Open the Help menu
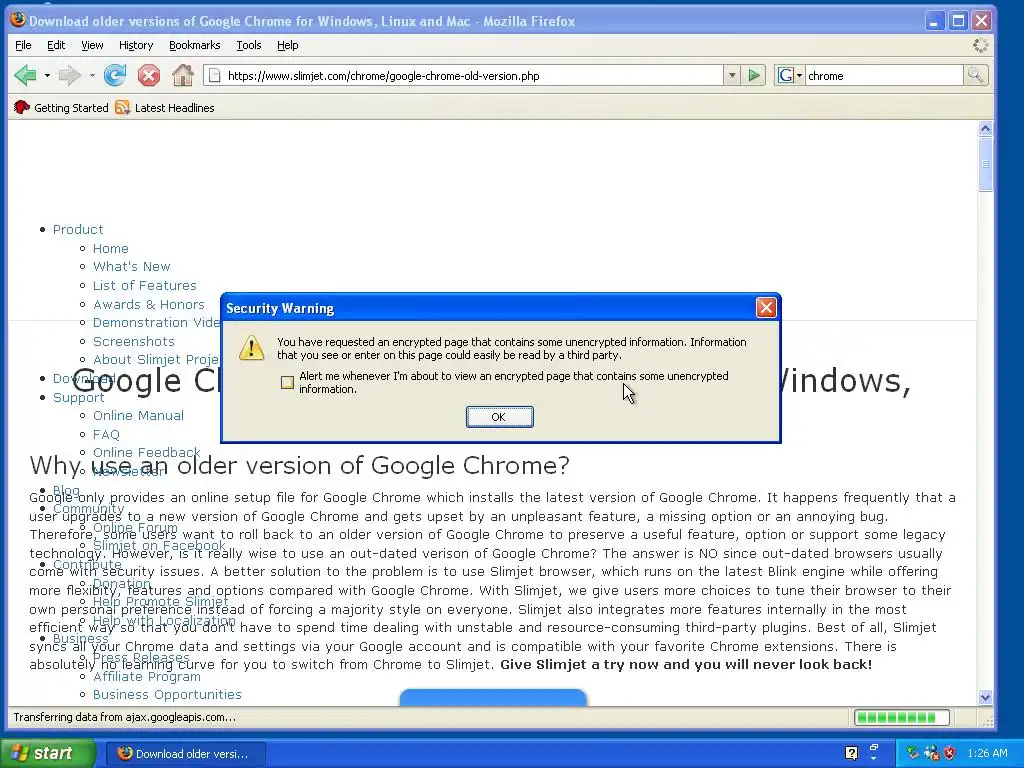1024x768 pixels. click(x=287, y=45)
